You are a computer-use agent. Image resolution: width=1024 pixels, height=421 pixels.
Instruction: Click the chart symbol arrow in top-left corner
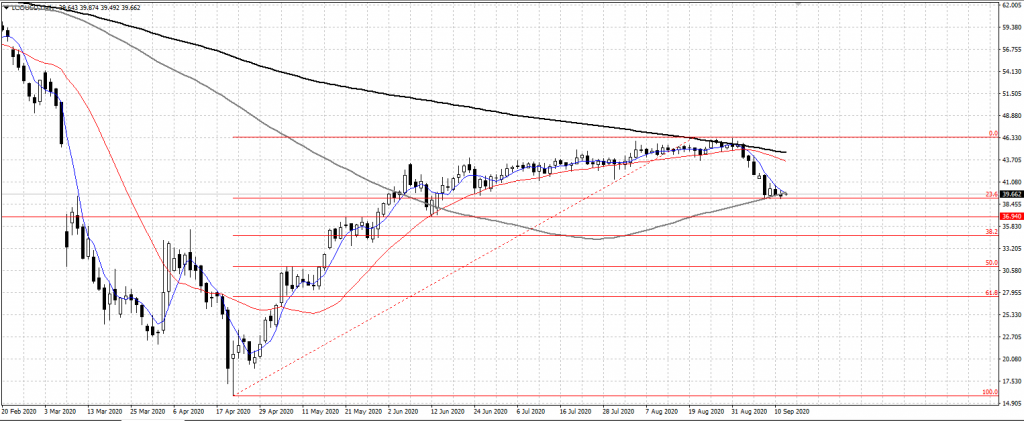pos(5,6)
